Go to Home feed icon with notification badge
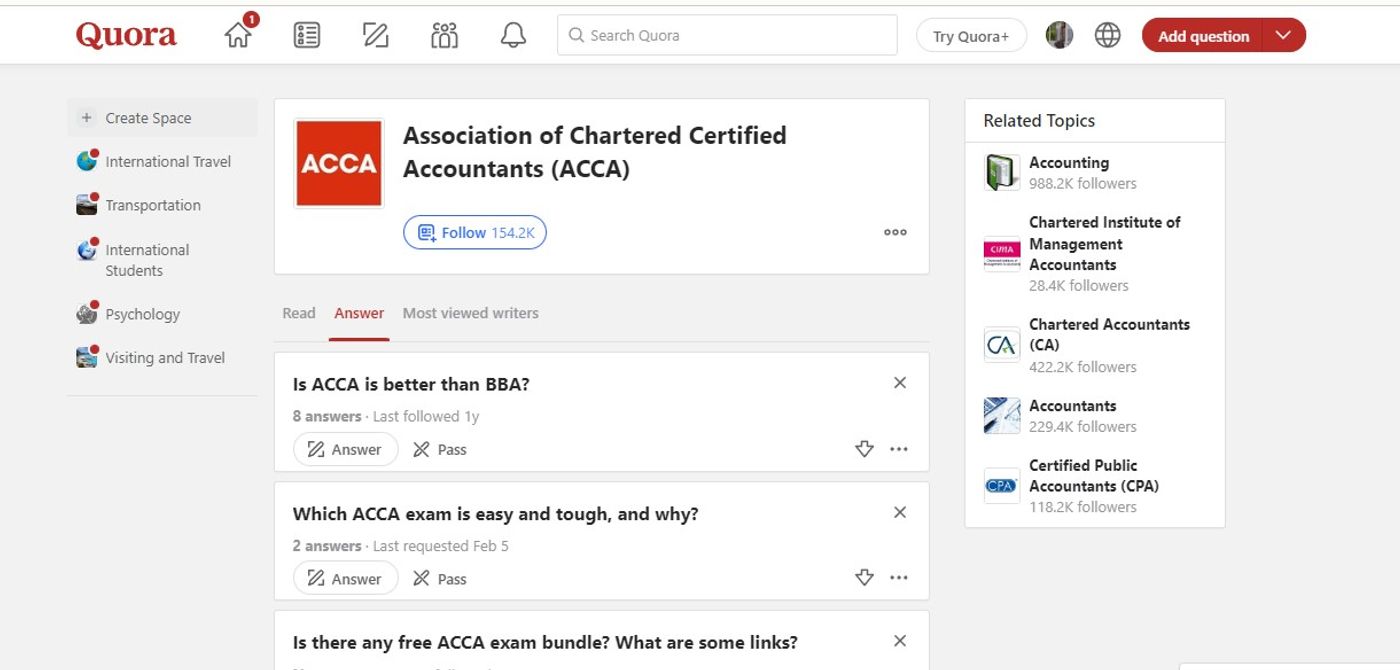 click(240, 33)
